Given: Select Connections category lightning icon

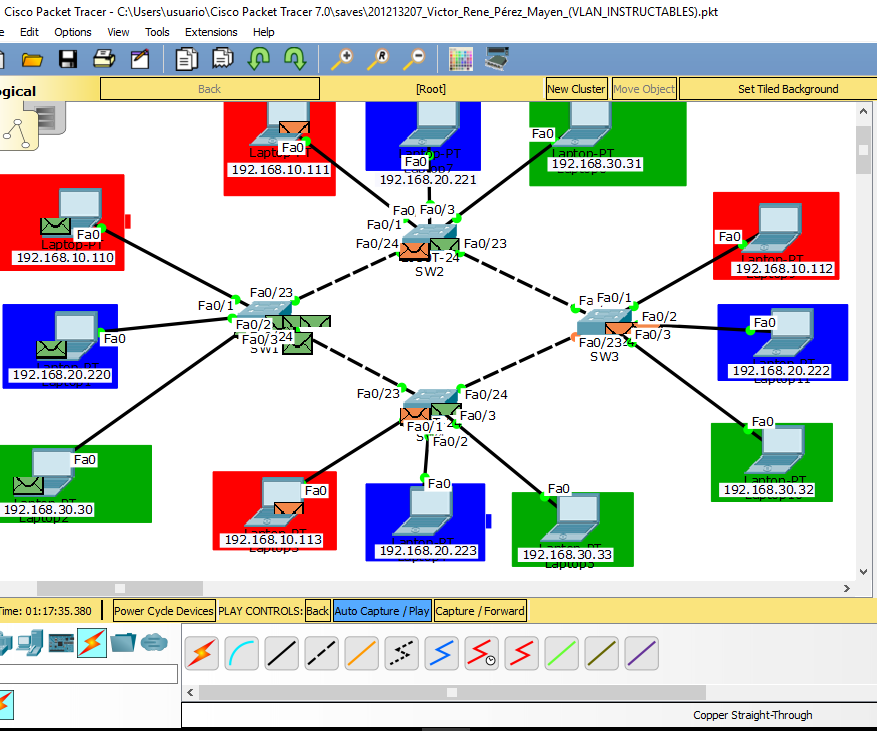Looking at the screenshot, I should 92,643.
